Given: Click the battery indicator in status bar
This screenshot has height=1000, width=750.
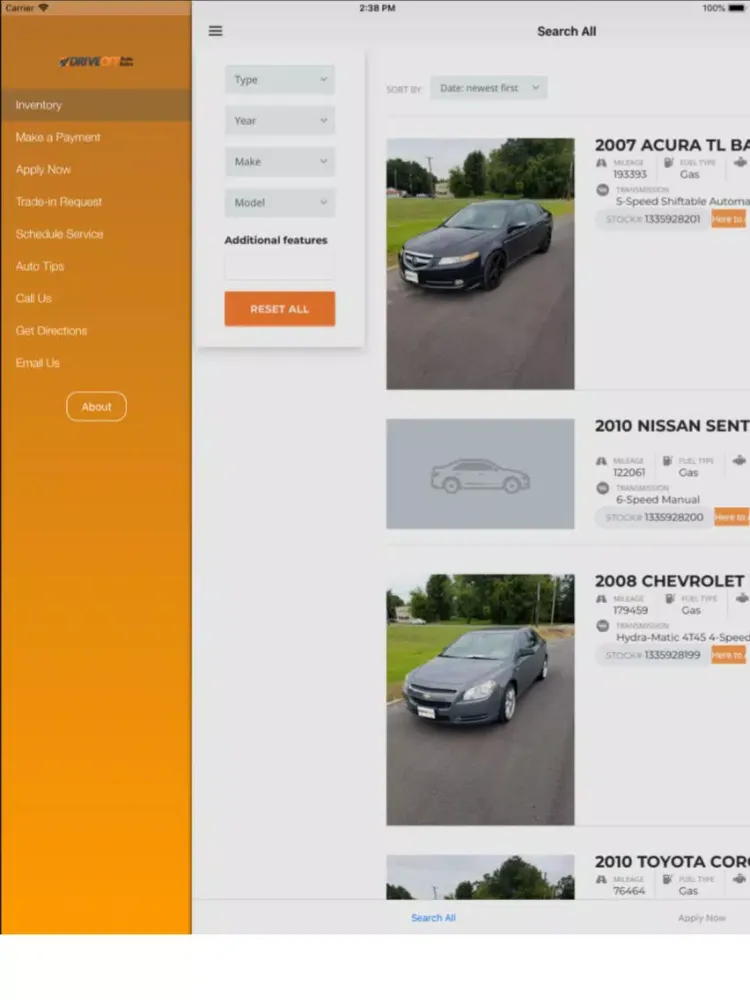Looking at the screenshot, I should pos(737,8).
